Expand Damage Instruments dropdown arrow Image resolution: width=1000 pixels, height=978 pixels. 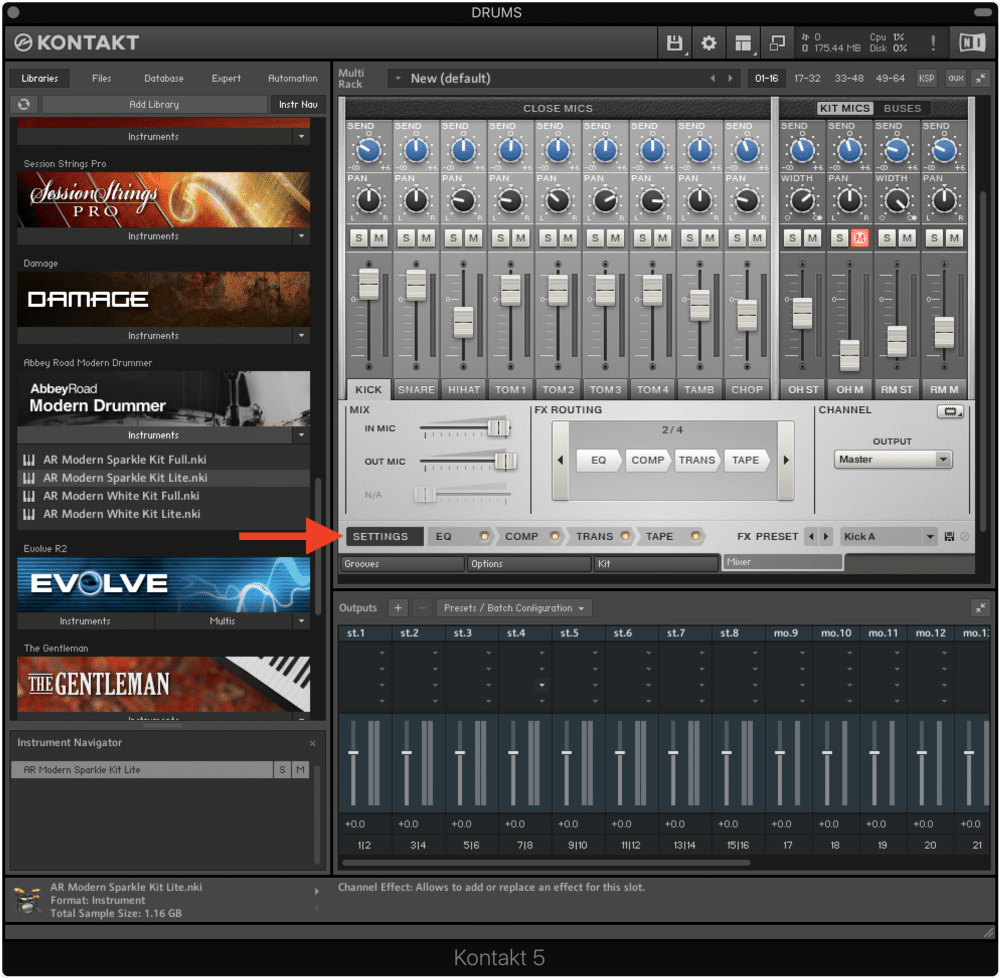[x=301, y=336]
